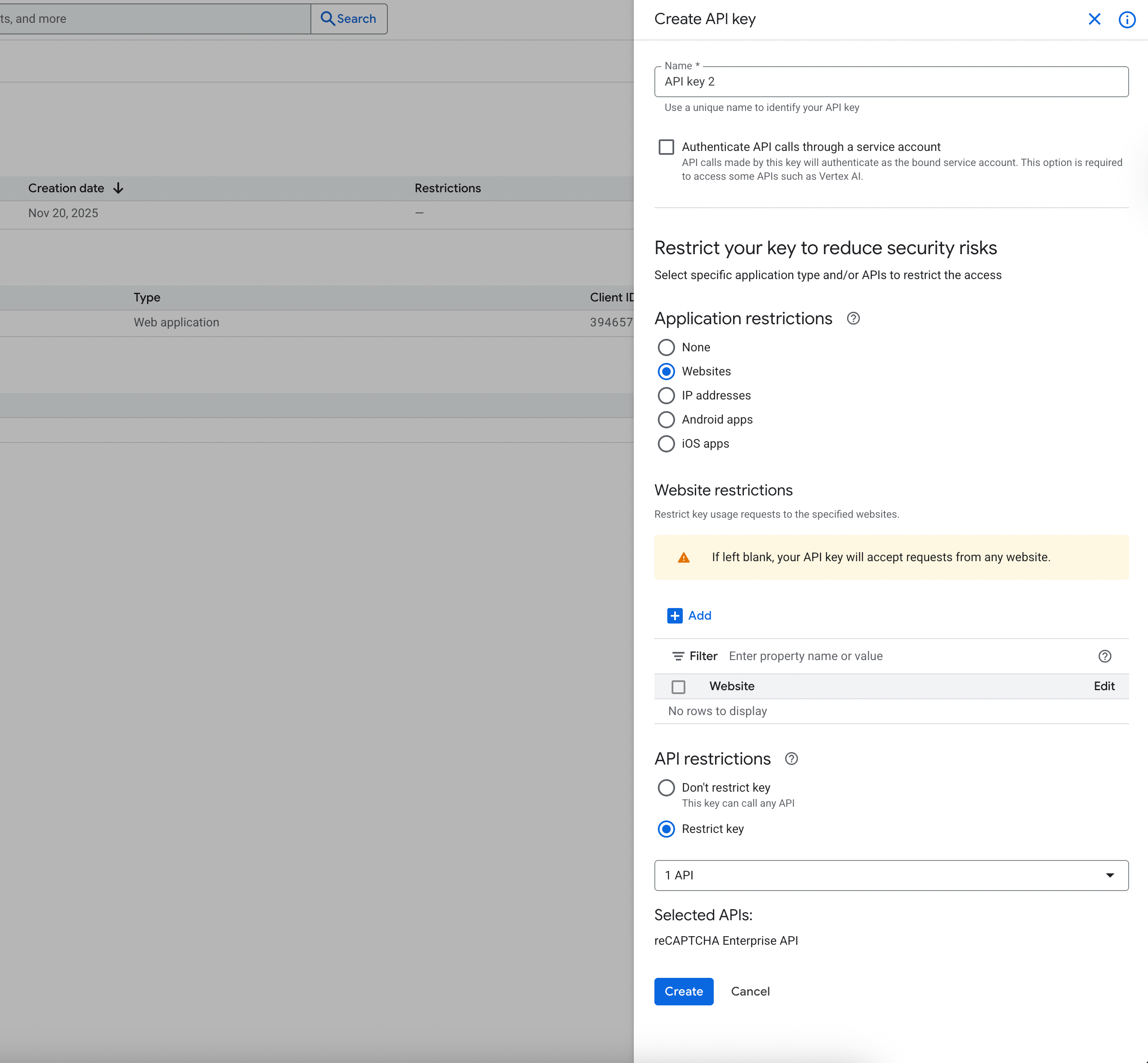
Task: Open the info icon in panel header
Action: pos(1126,19)
